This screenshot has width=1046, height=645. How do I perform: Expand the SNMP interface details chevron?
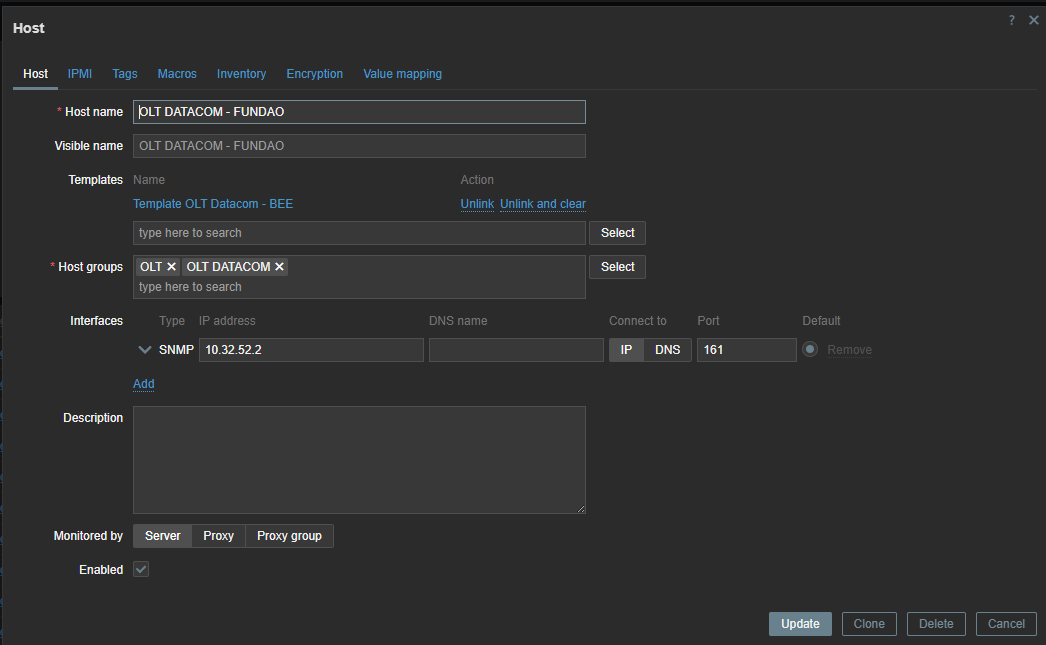[144, 350]
